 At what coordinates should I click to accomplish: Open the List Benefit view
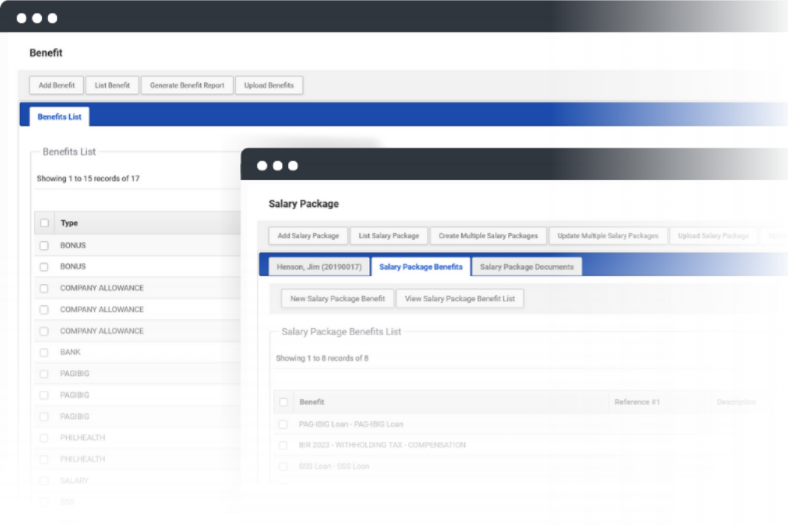(x=112, y=86)
